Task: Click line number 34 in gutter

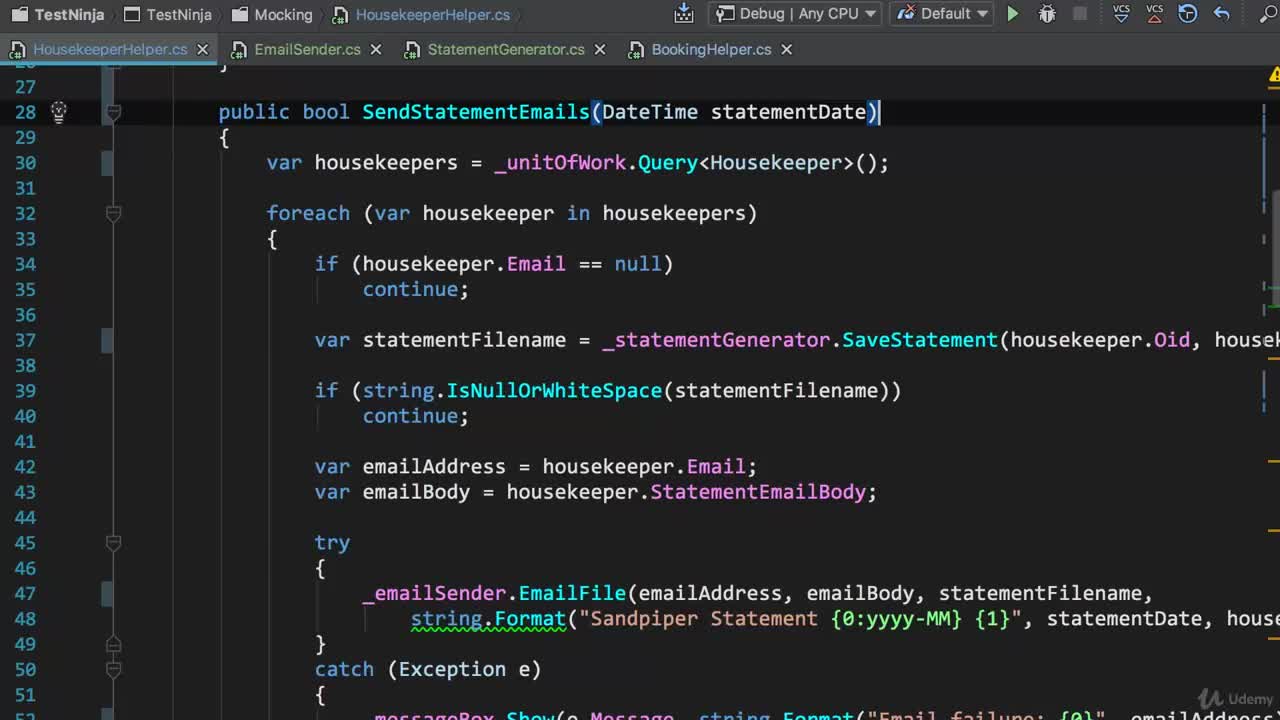Action: click(x=25, y=264)
